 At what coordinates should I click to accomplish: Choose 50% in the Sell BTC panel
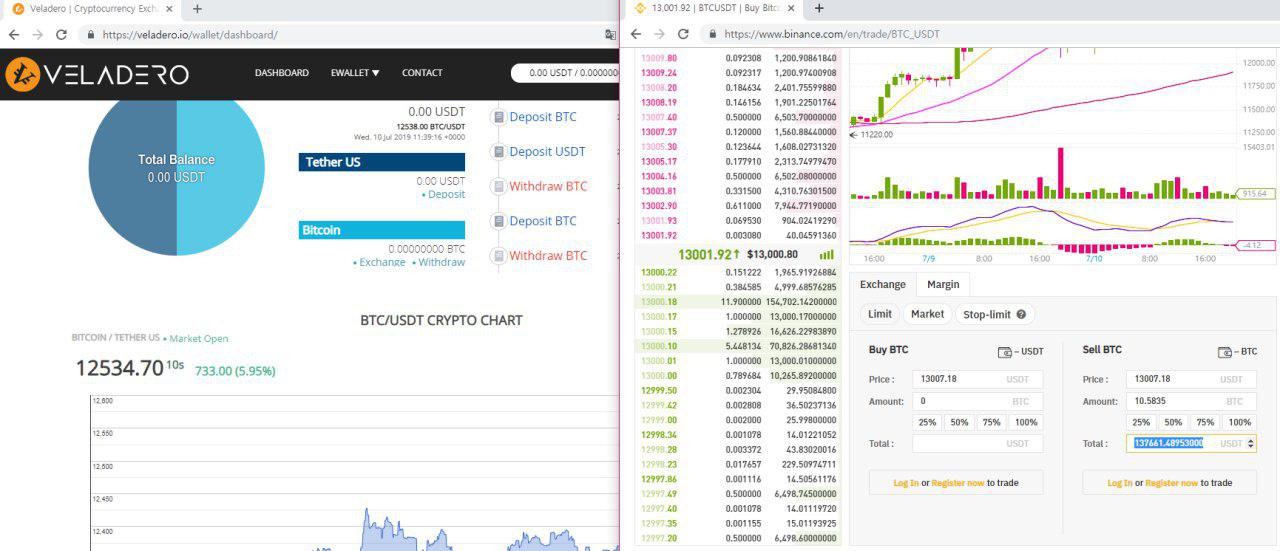[x=1173, y=422]
